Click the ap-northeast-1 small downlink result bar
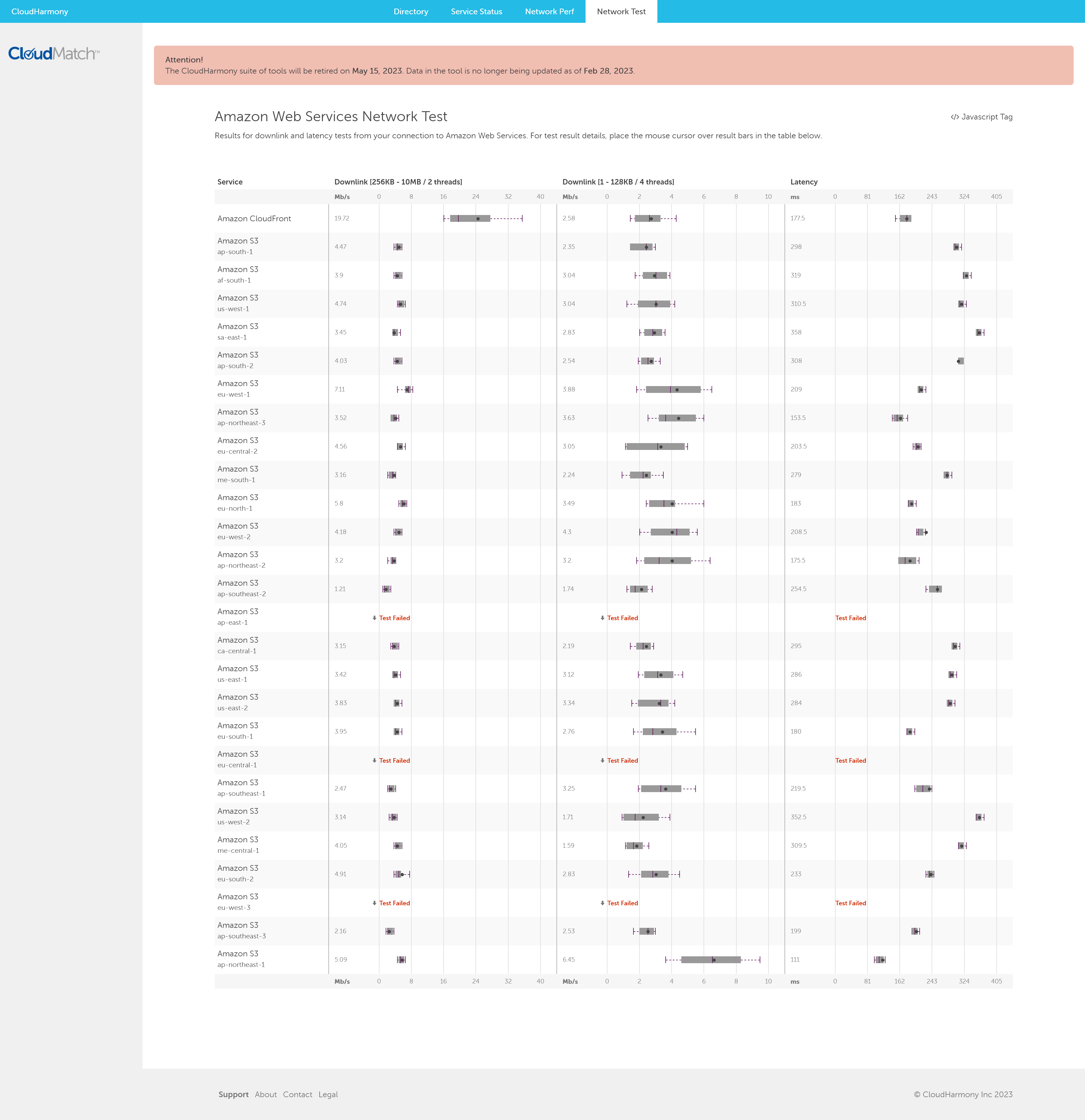 [712, 960]
